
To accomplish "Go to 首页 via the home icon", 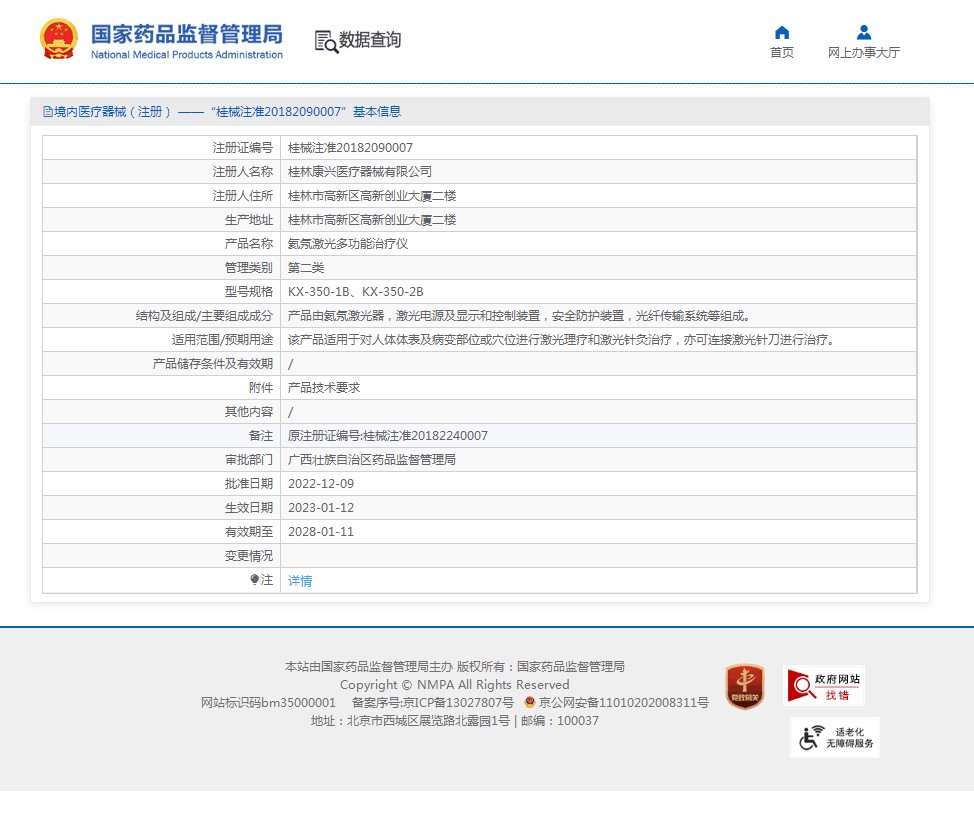I will coord(782,32).
